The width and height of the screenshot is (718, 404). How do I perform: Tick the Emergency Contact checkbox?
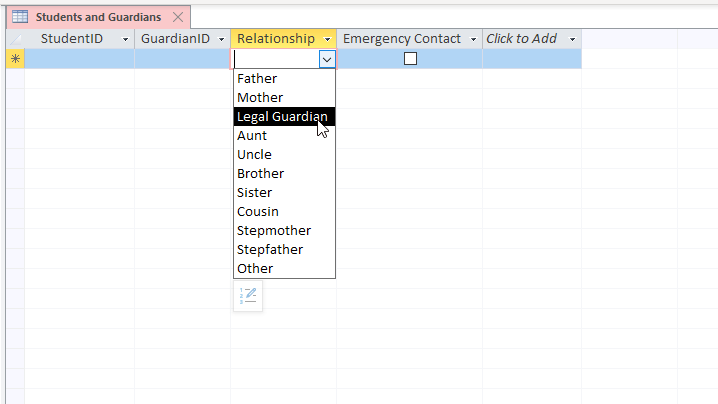pos(410,59)
